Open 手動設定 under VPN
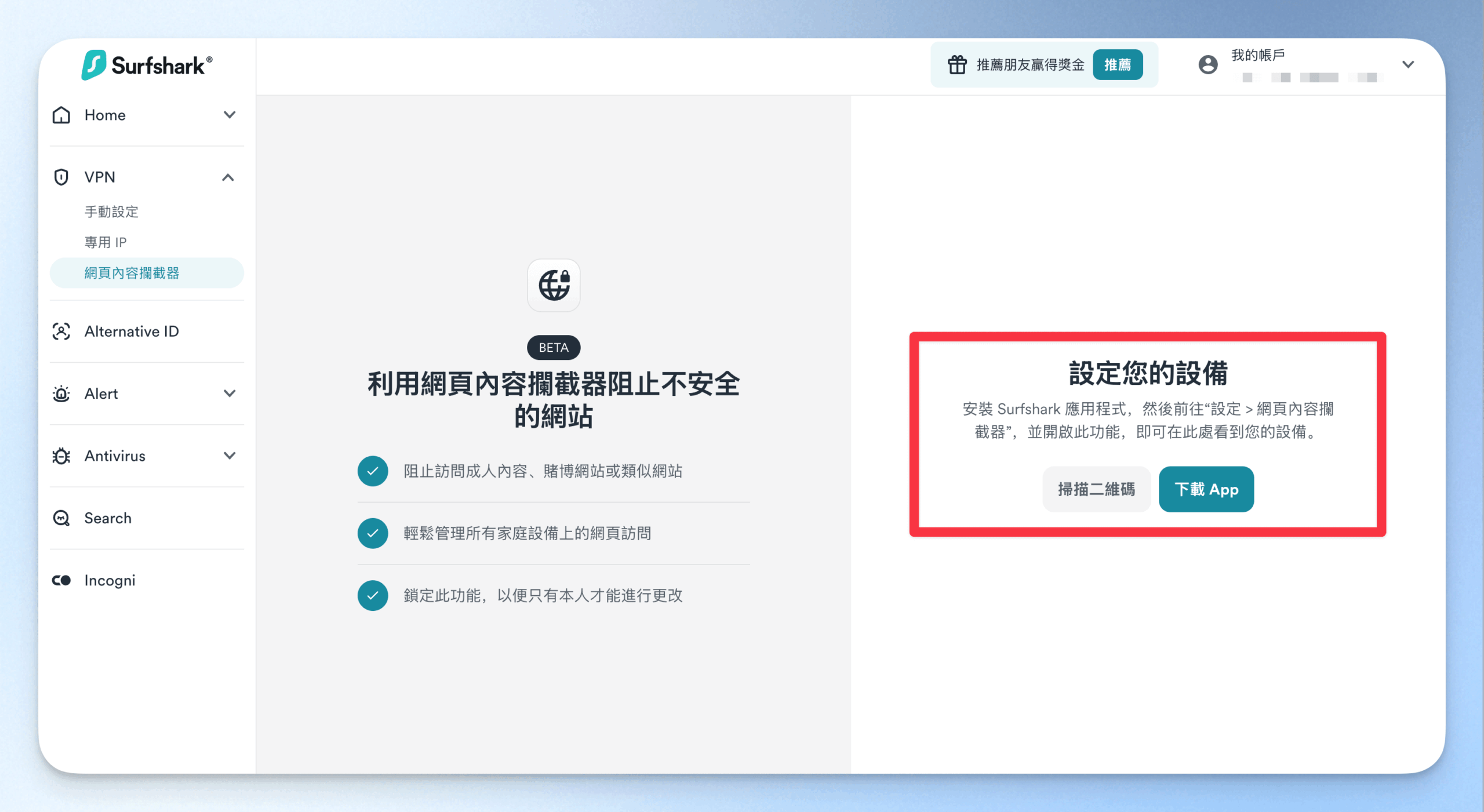The image size is (1484, 812). [111, 212]
